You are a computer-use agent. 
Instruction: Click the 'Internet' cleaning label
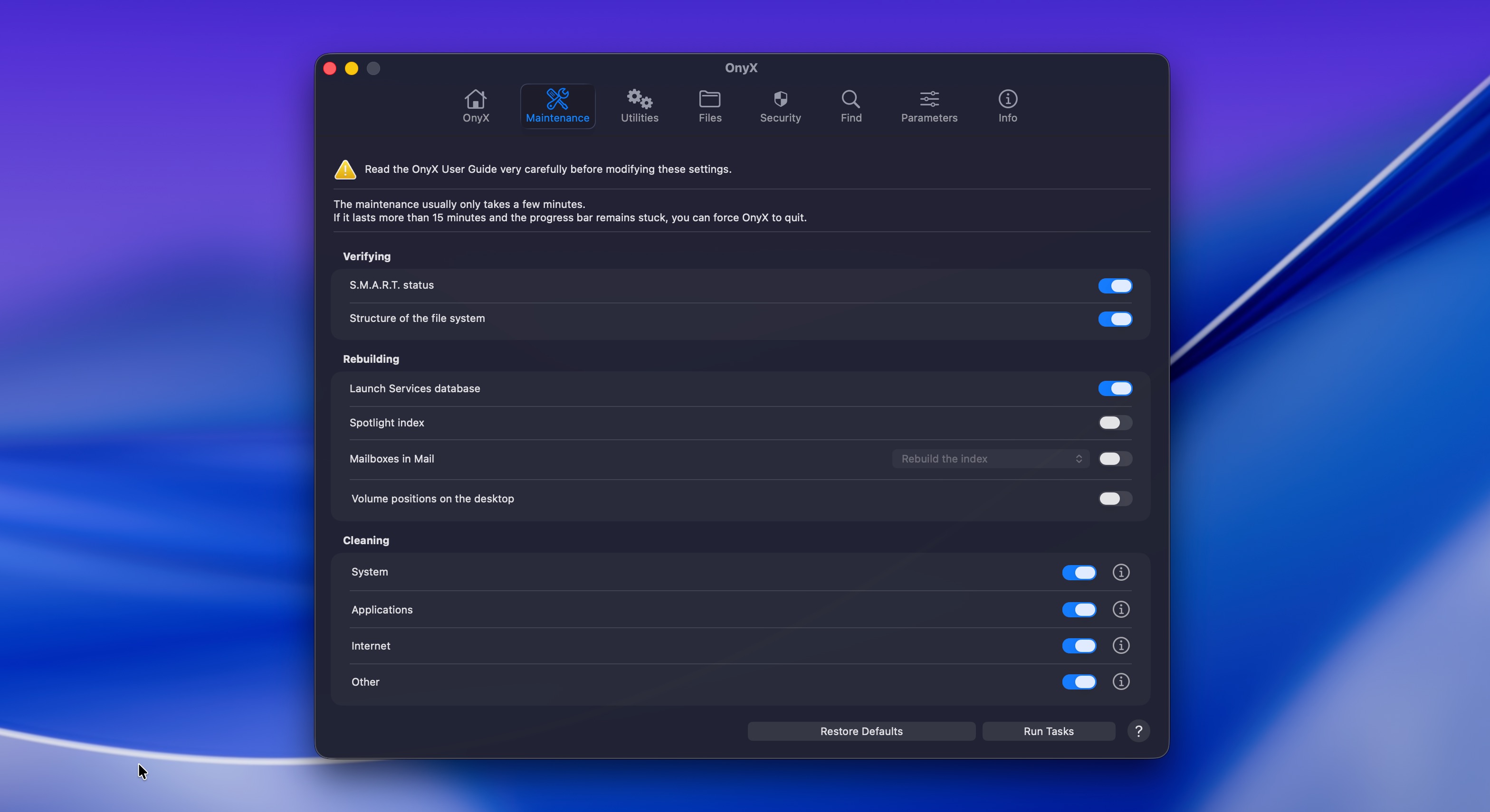pyautogui.click(x=371, y=645)
